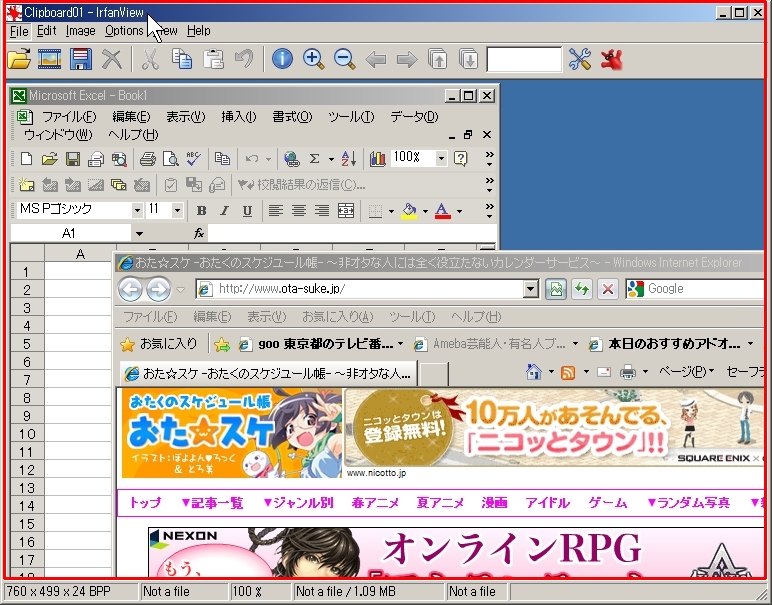Click the IrfanView Paste clipboard icon
This screenshot has height=605, width=772.
pos(213,59)
